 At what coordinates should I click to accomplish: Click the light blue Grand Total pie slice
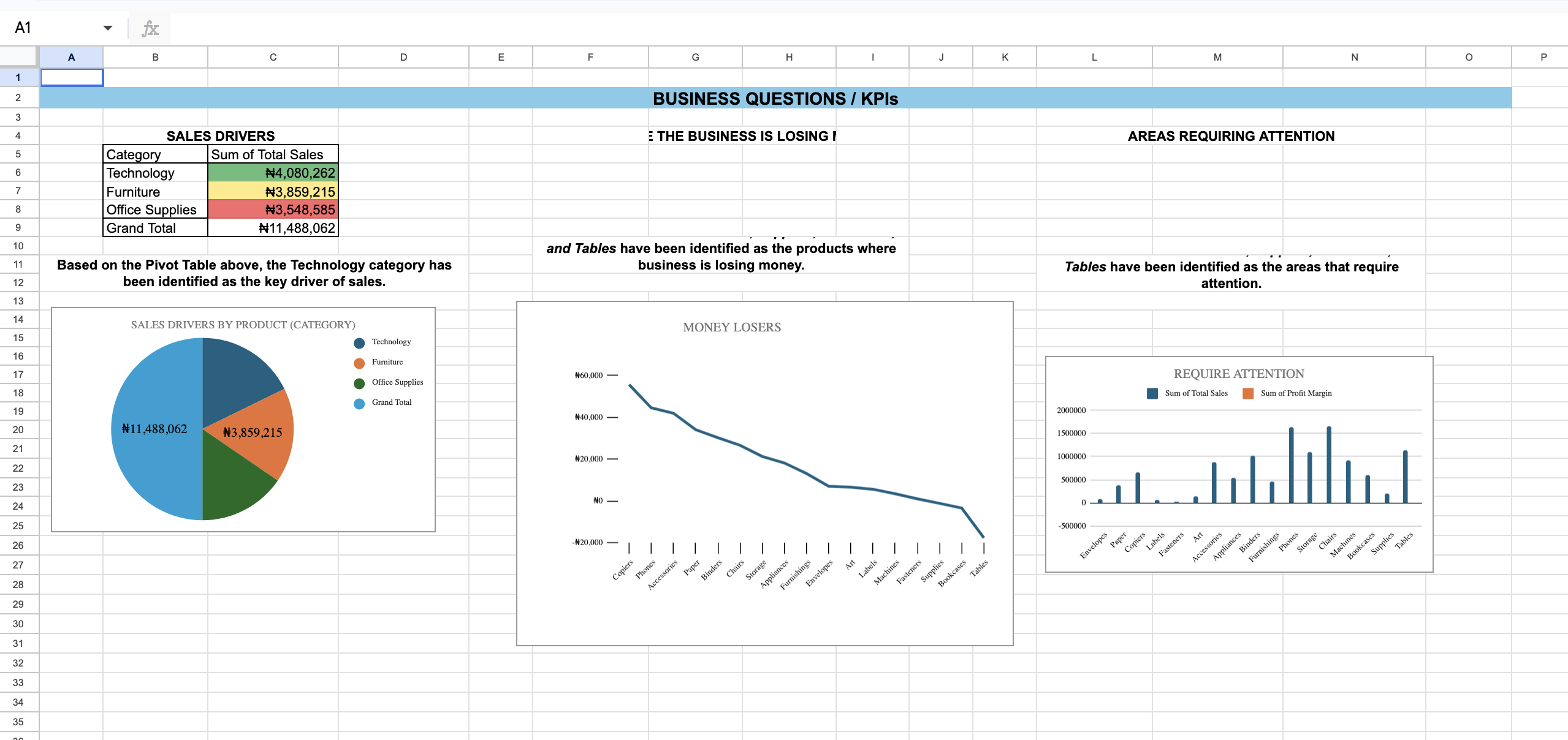[x=156, y=429]
